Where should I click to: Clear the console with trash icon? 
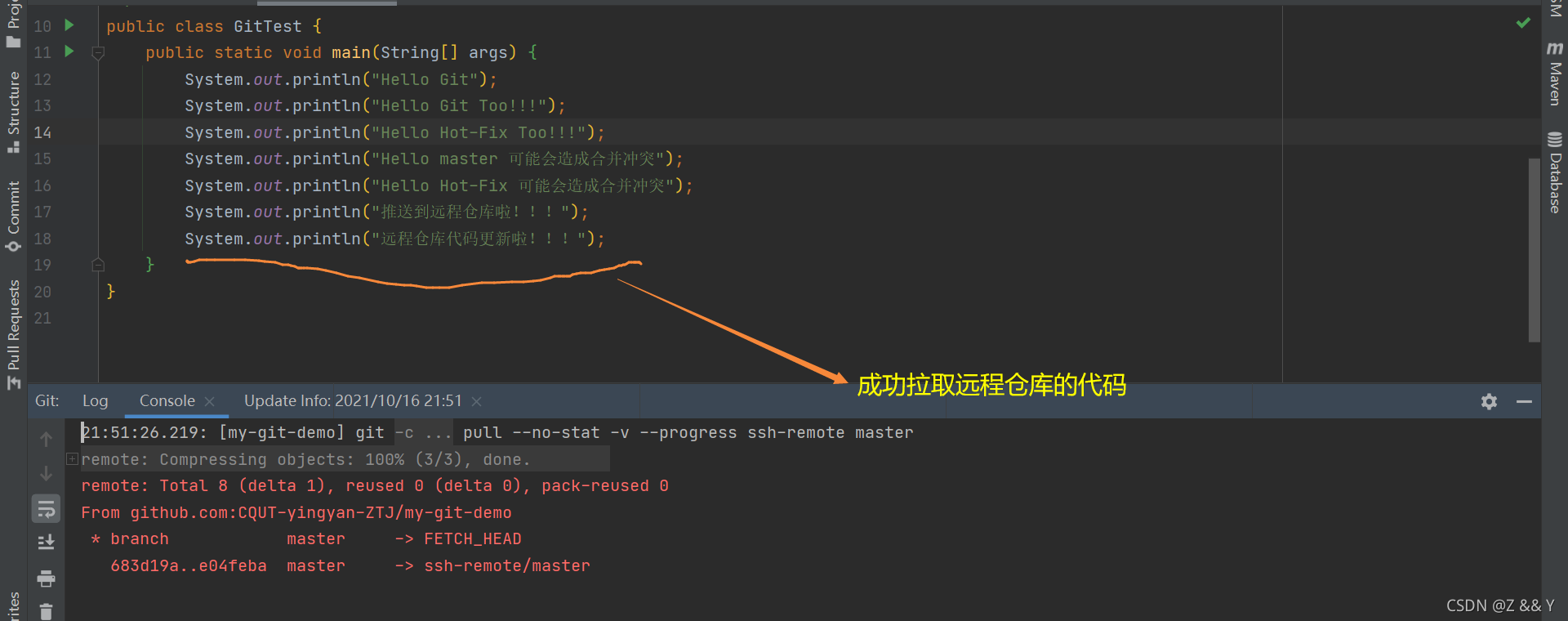click(x=47, y=611)
